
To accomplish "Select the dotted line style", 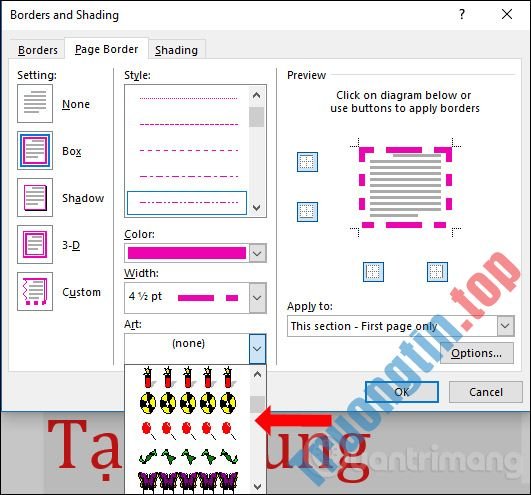I will click(x=189, y=99).
